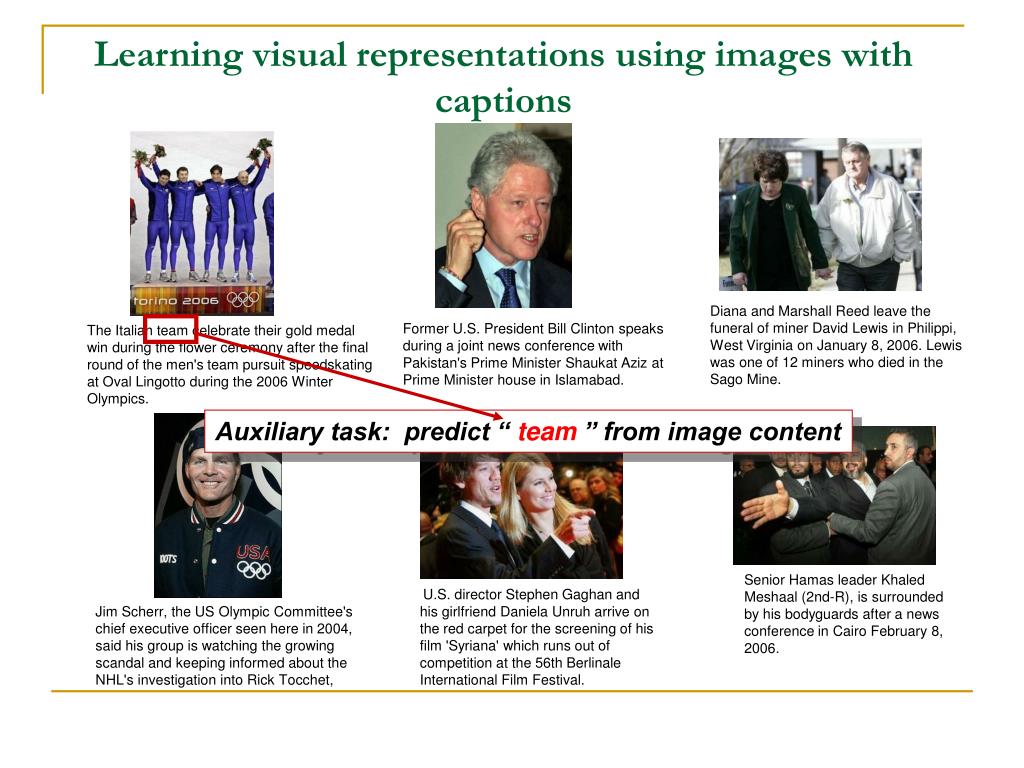Click the slide title 'Learning visual representations using images with captions'
Screen dimensions: 1024x768
coord(503,77)
